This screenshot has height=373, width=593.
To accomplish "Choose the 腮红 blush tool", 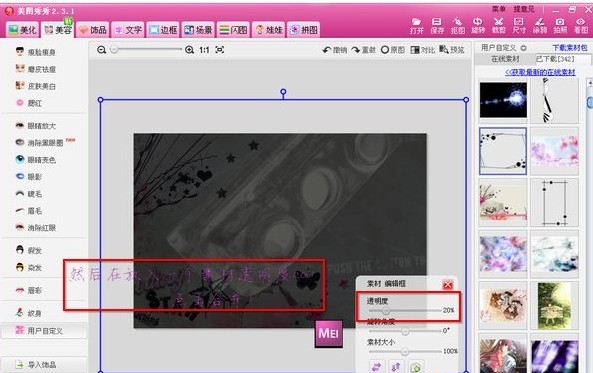I will point(29,103).
